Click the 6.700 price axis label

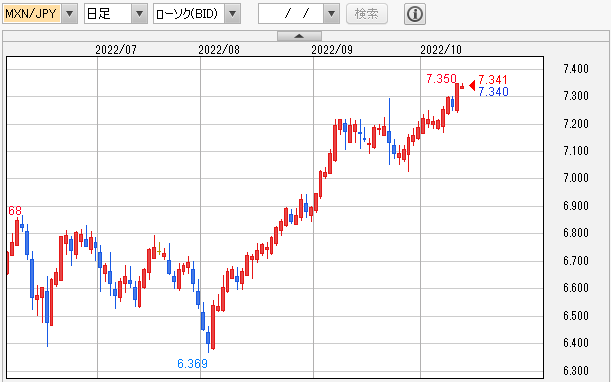[576, 260]
